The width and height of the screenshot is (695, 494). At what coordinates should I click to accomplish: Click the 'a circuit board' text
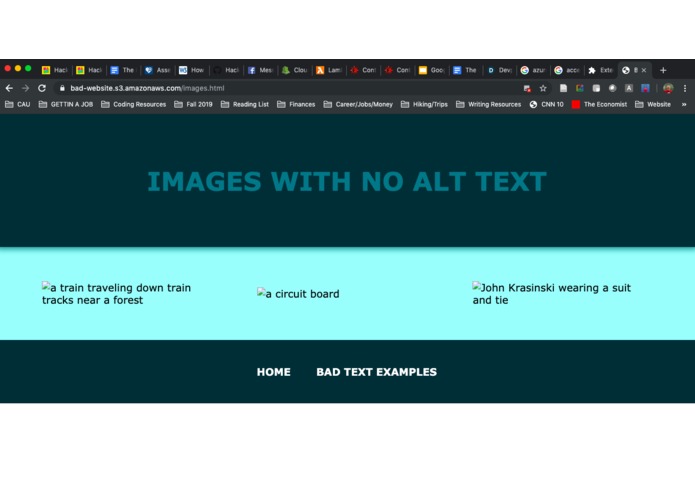point(302,294)
